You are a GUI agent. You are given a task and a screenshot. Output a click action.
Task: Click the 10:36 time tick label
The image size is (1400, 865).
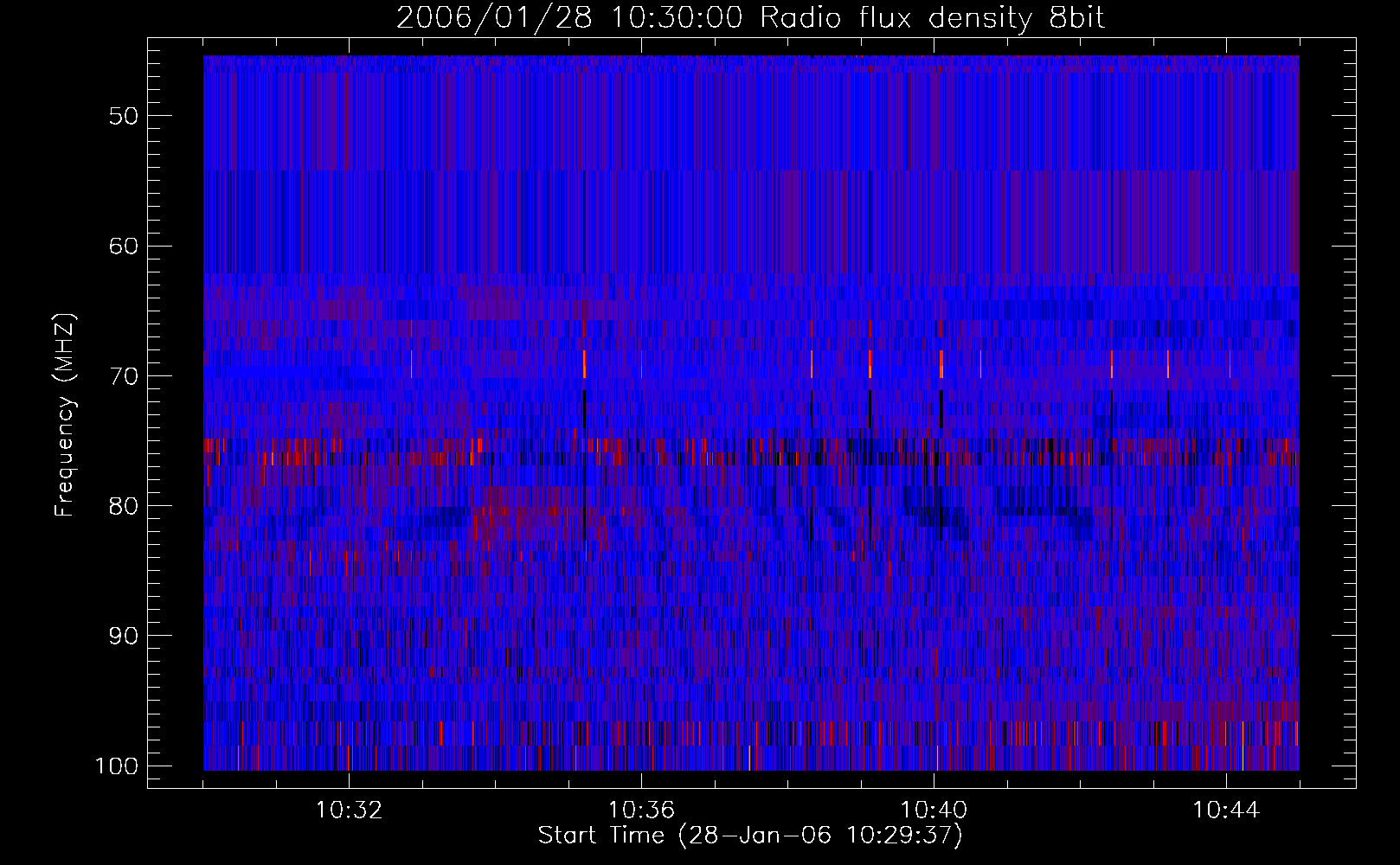click(641, 811)
